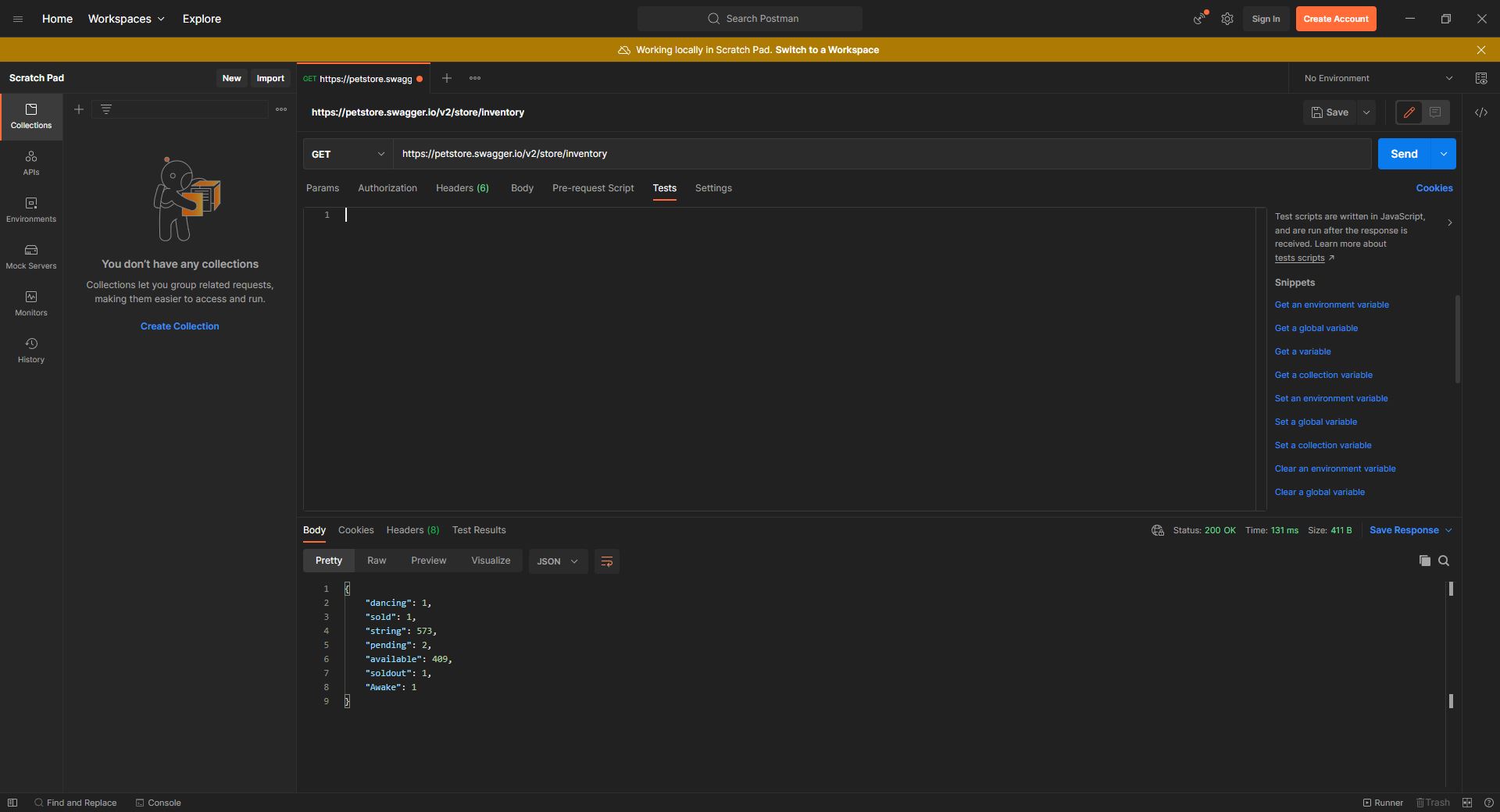The width and height of the screenshot is (1500, 812).
Task: Add a new collection with plus icon
Action: (78, 109)
